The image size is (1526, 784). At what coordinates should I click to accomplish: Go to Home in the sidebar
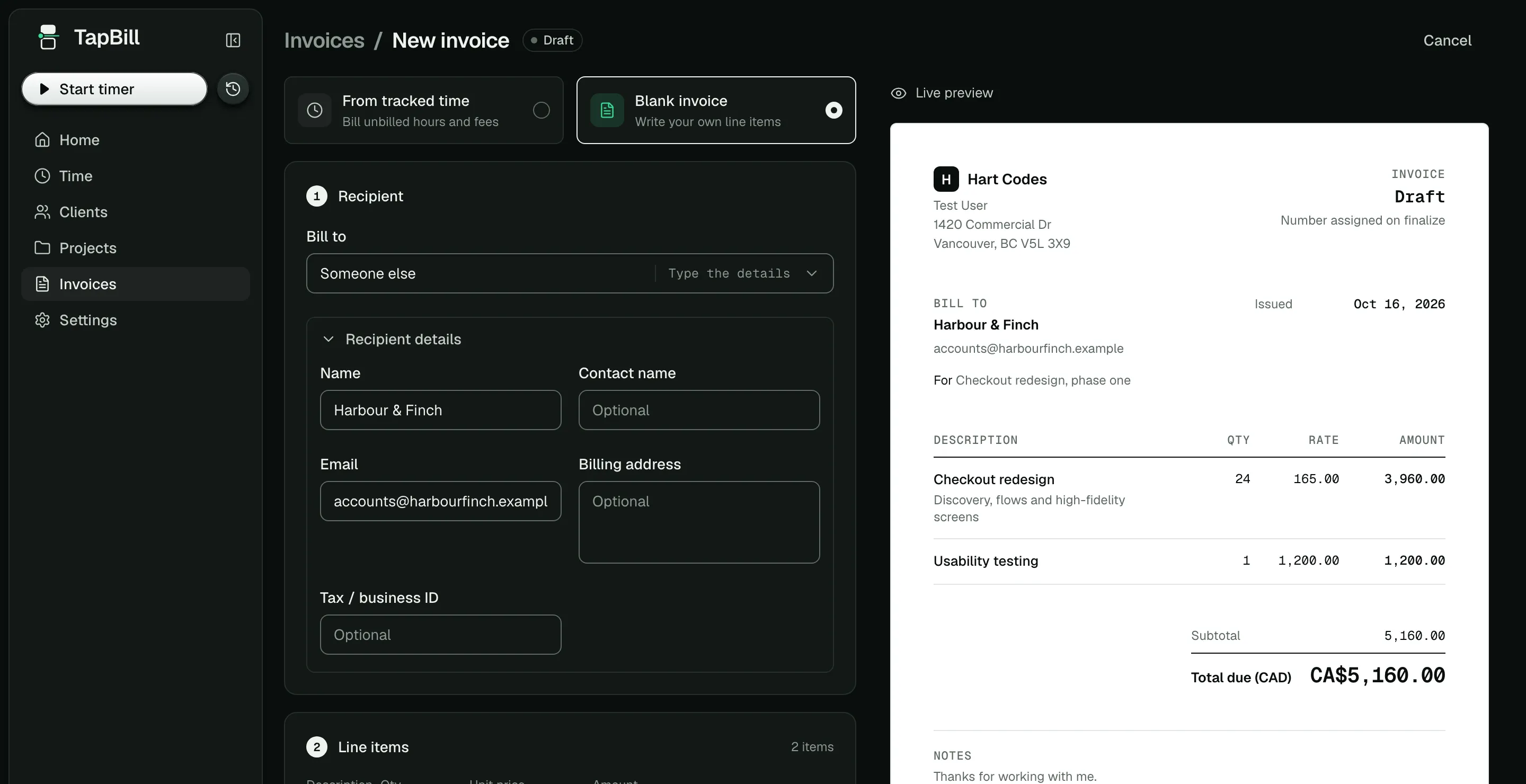pyautogui.click(x=136, y=140)
